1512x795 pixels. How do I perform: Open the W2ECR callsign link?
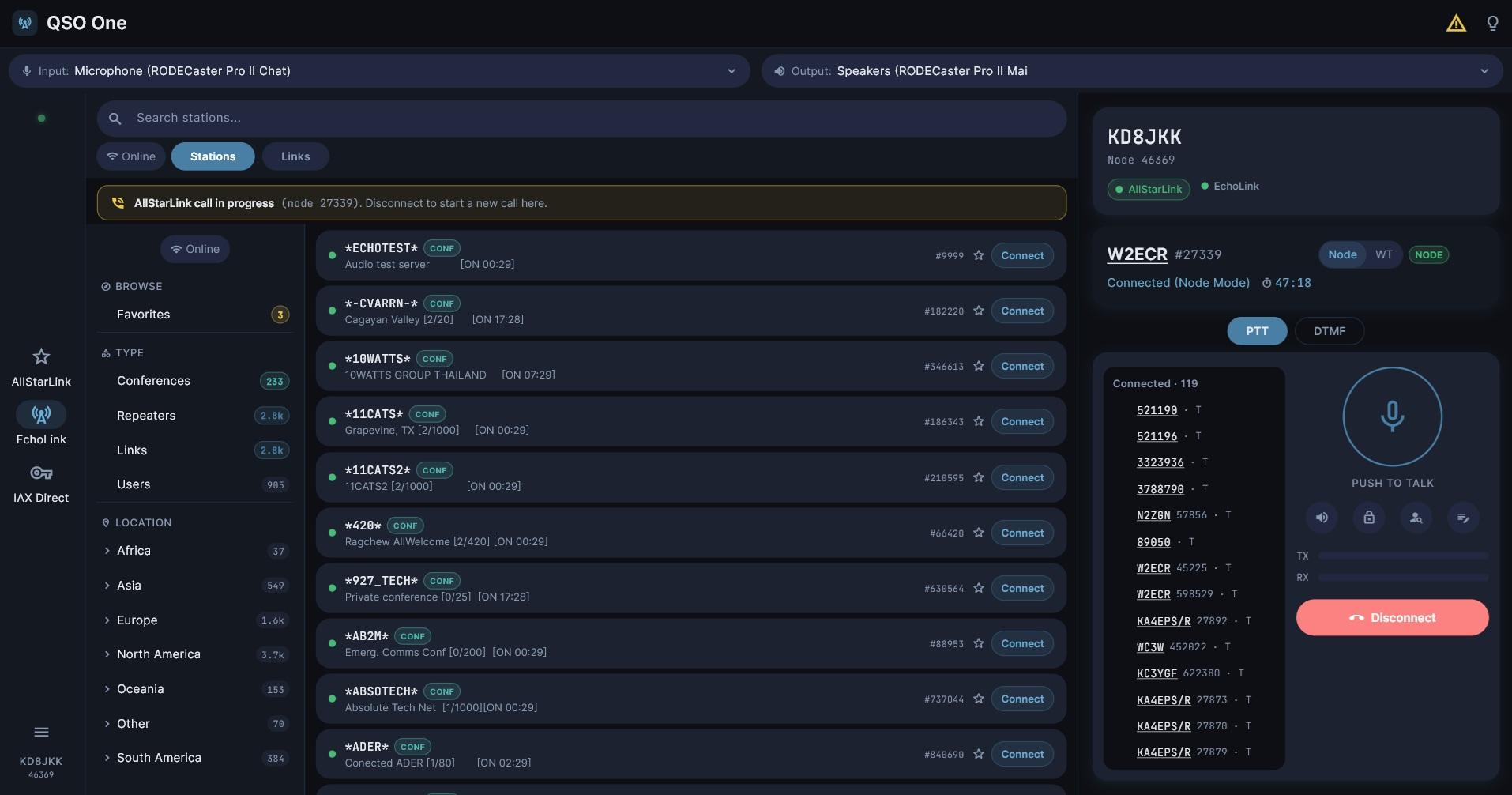(x=1137, y=254)
